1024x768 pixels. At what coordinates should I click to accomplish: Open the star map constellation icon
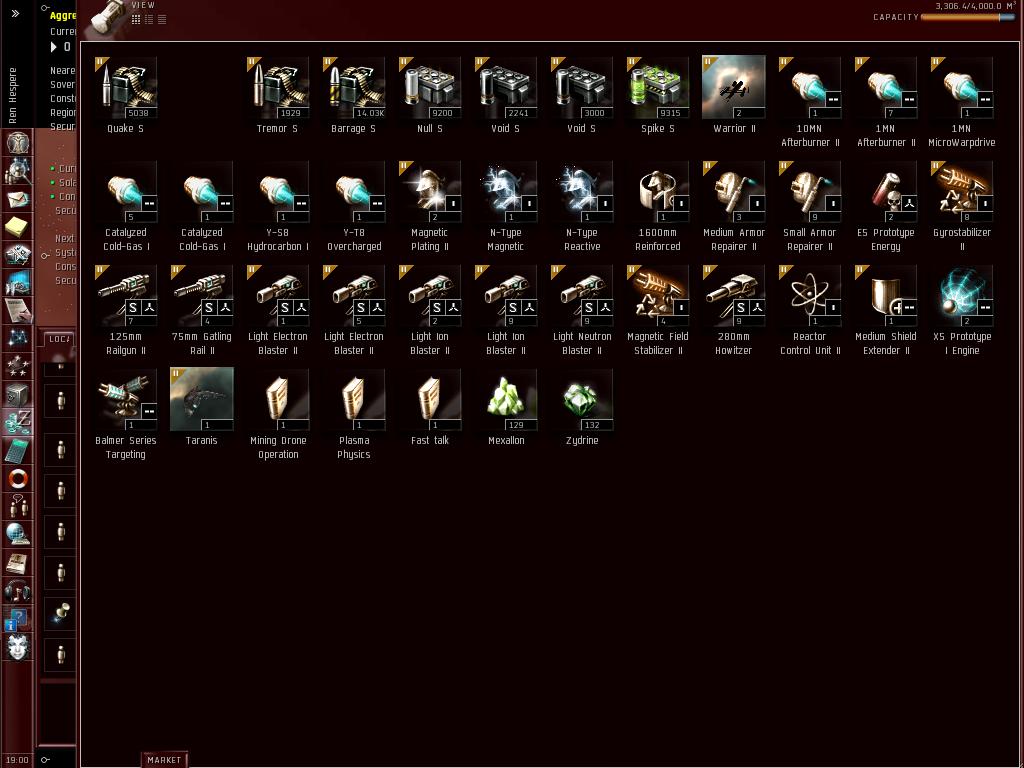[18, 338]
